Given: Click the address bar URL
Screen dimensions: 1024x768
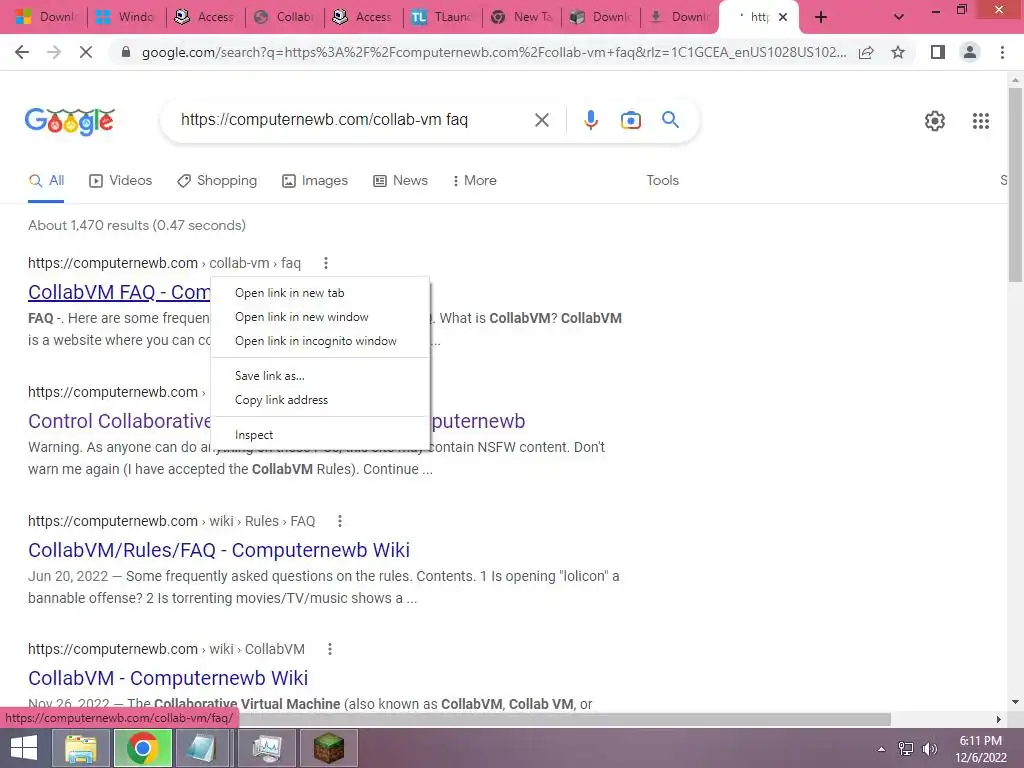Looking at the screenshot, I should (494, 52).
